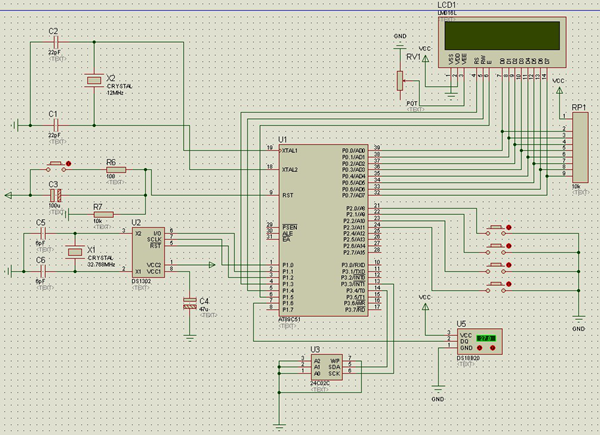Image resolution: width=600 pixels, height=435 pixels.
Task: Click the push button wired to P2.2
Action: [496, 268]
